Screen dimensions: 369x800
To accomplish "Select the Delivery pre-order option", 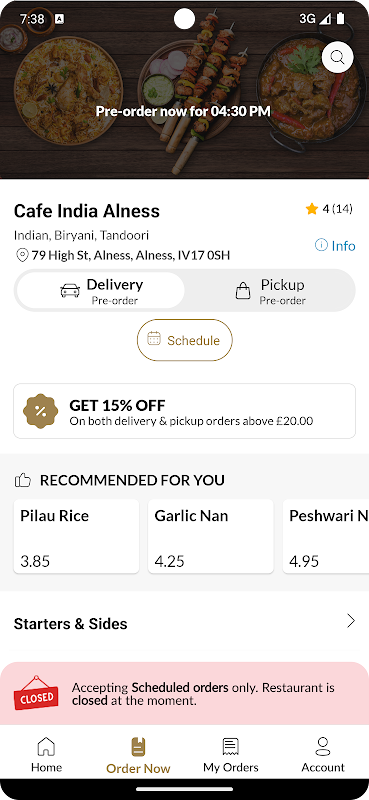I will point(101,290).
